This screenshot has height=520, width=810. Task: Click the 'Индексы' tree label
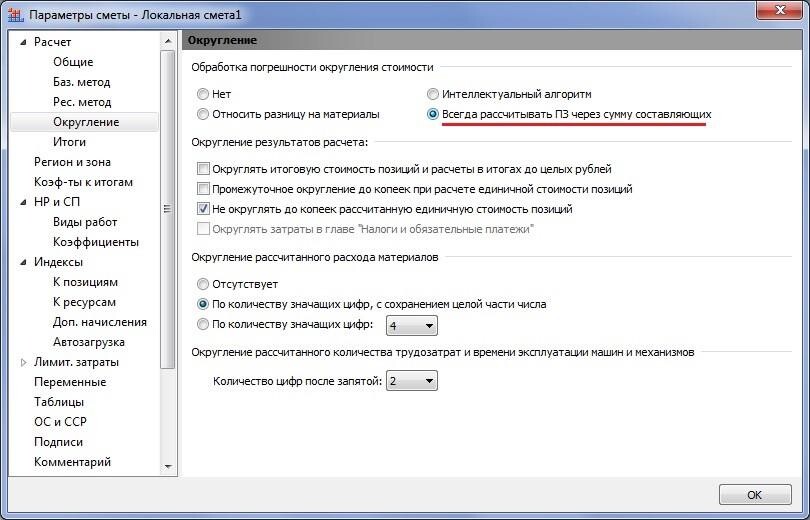[58, 262]
